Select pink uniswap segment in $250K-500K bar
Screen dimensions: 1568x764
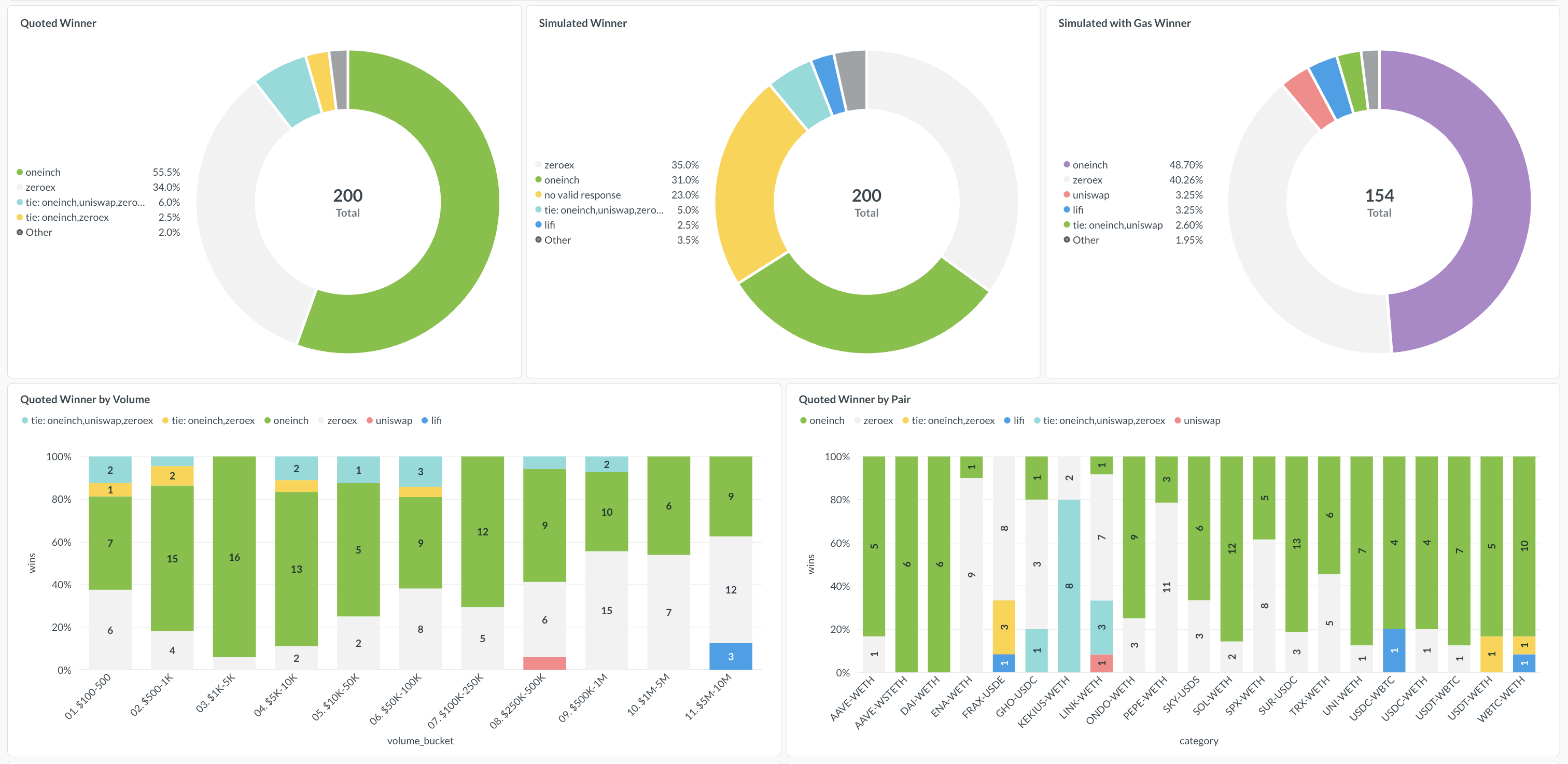click(544, 663)
